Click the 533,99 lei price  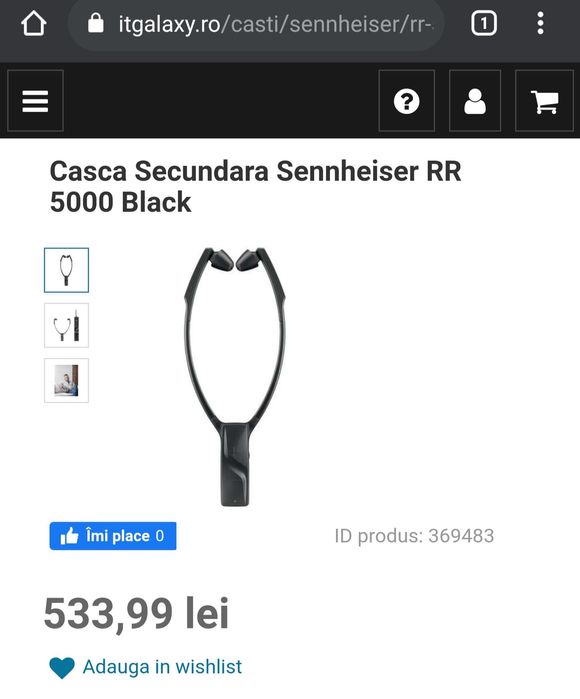[x=136, y=613]
